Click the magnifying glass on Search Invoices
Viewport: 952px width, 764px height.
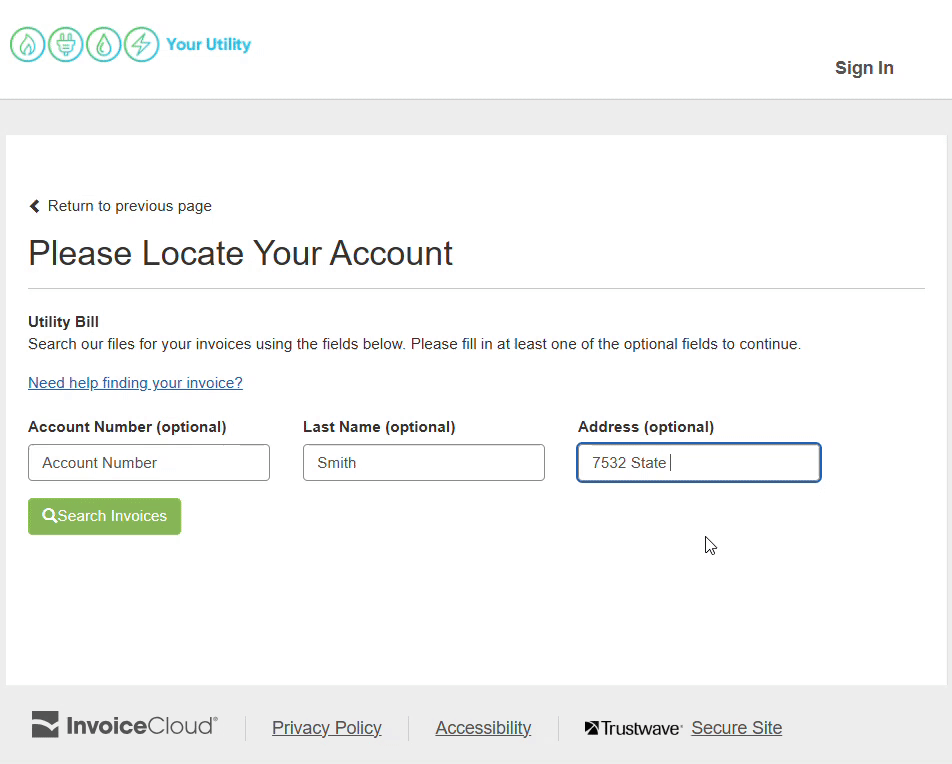49,516
